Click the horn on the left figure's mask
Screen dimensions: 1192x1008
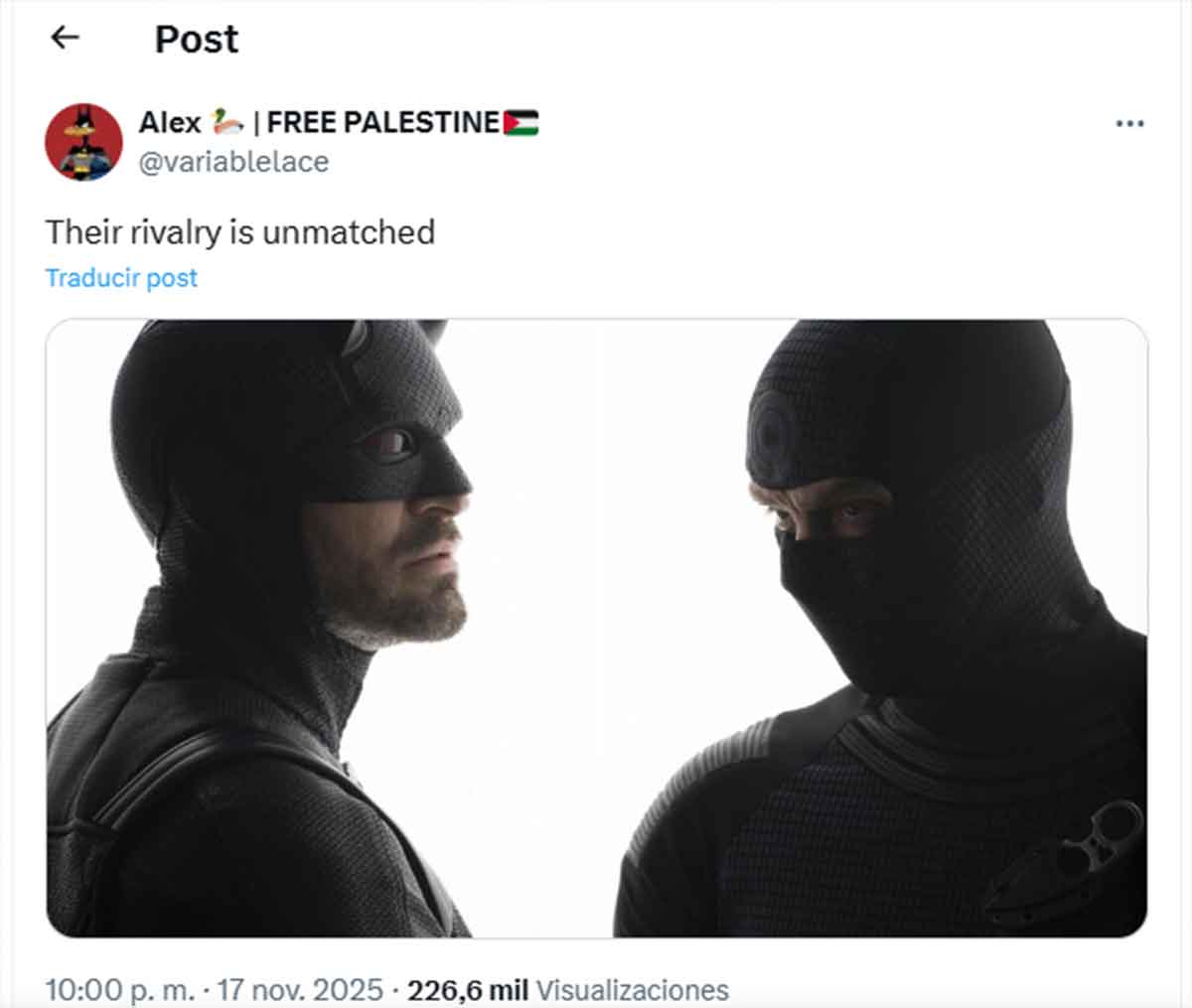click(353, 339)
